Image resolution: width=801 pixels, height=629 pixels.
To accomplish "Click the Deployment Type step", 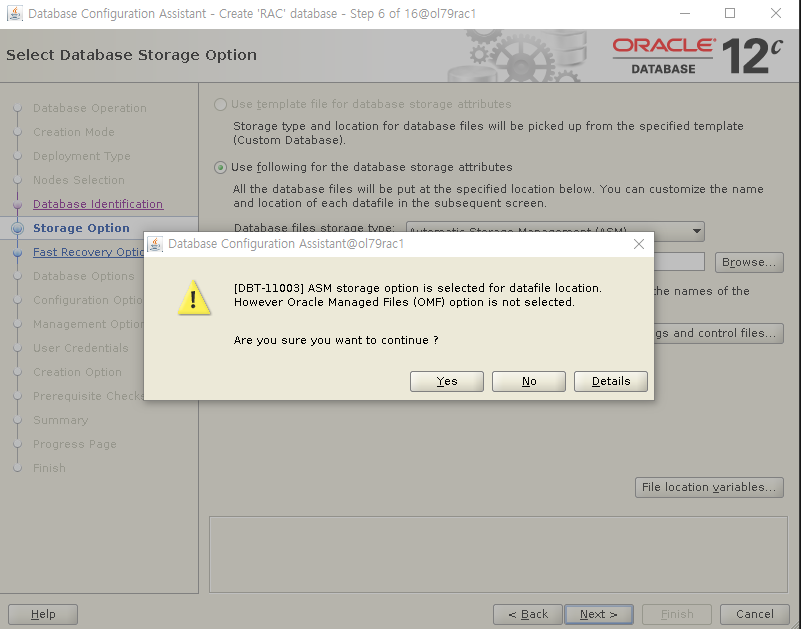I will (82, 156).
